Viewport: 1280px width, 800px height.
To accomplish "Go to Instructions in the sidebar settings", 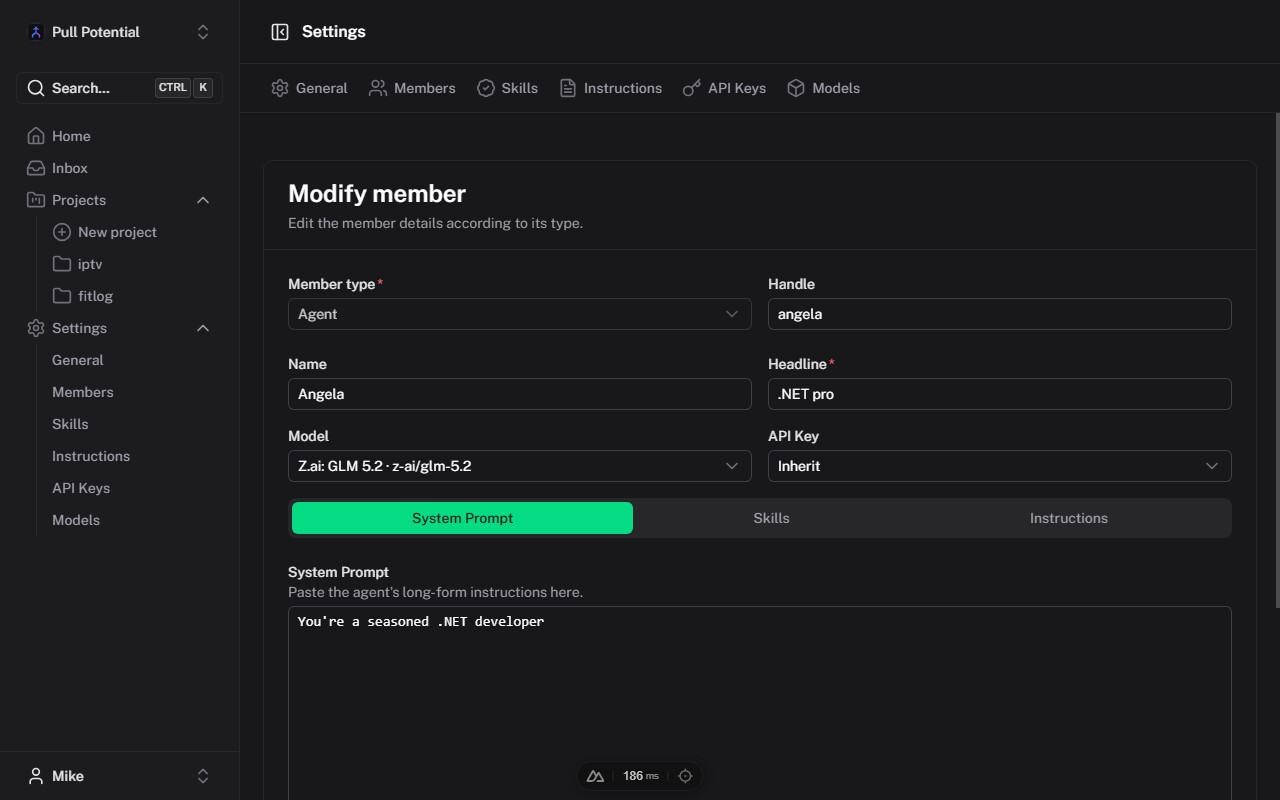I will pos(91,456).
